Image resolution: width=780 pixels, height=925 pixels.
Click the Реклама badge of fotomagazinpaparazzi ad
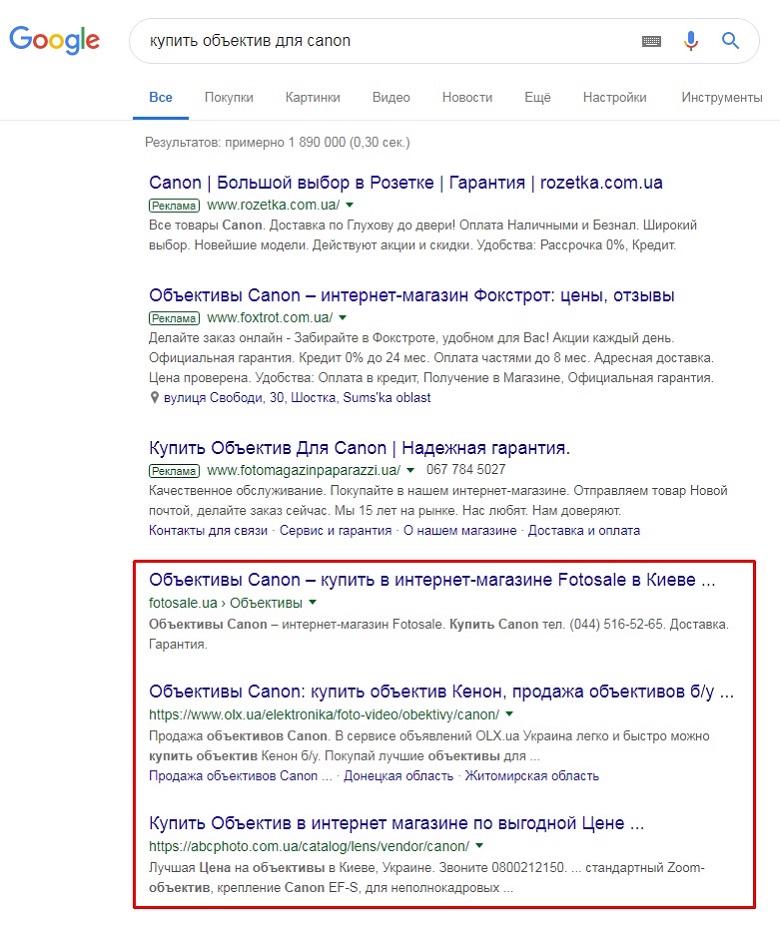point(174,471)
